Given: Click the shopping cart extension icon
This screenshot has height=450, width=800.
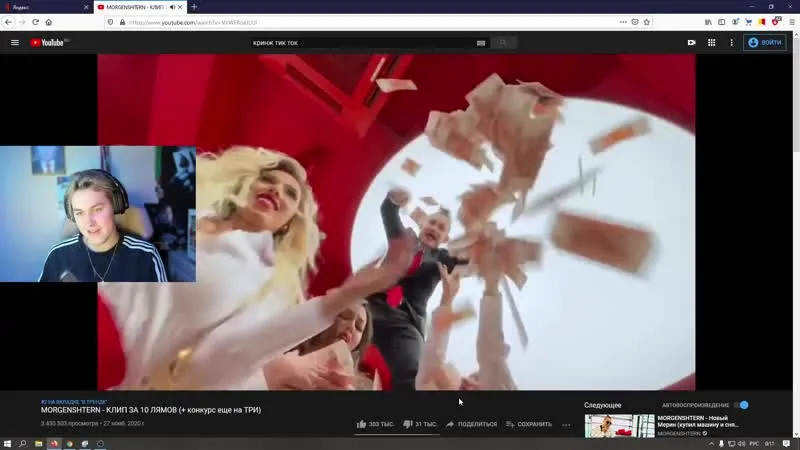Looking at the screenshot, I should point(748,22).
